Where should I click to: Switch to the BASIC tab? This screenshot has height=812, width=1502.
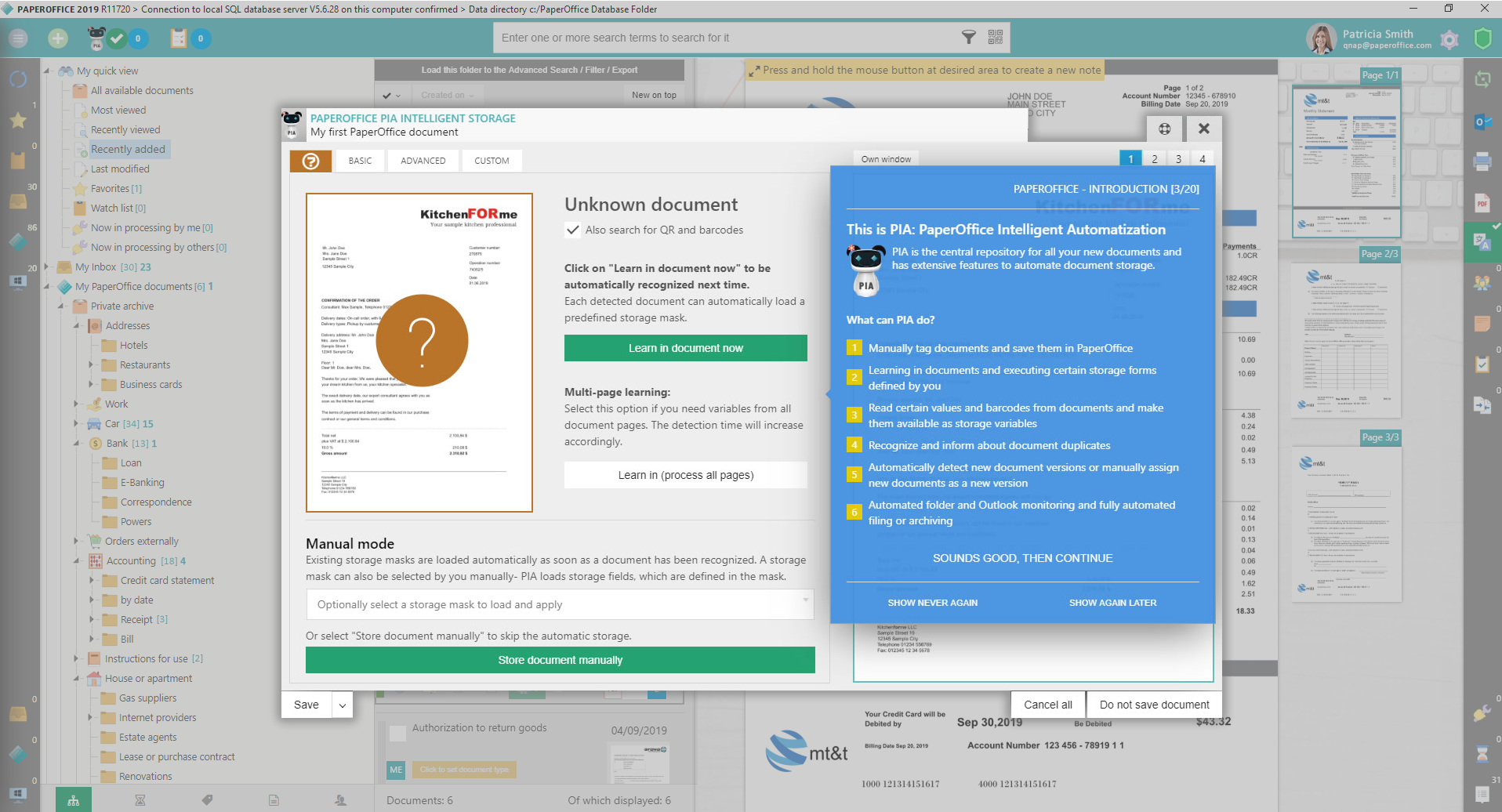pos(361,161)
